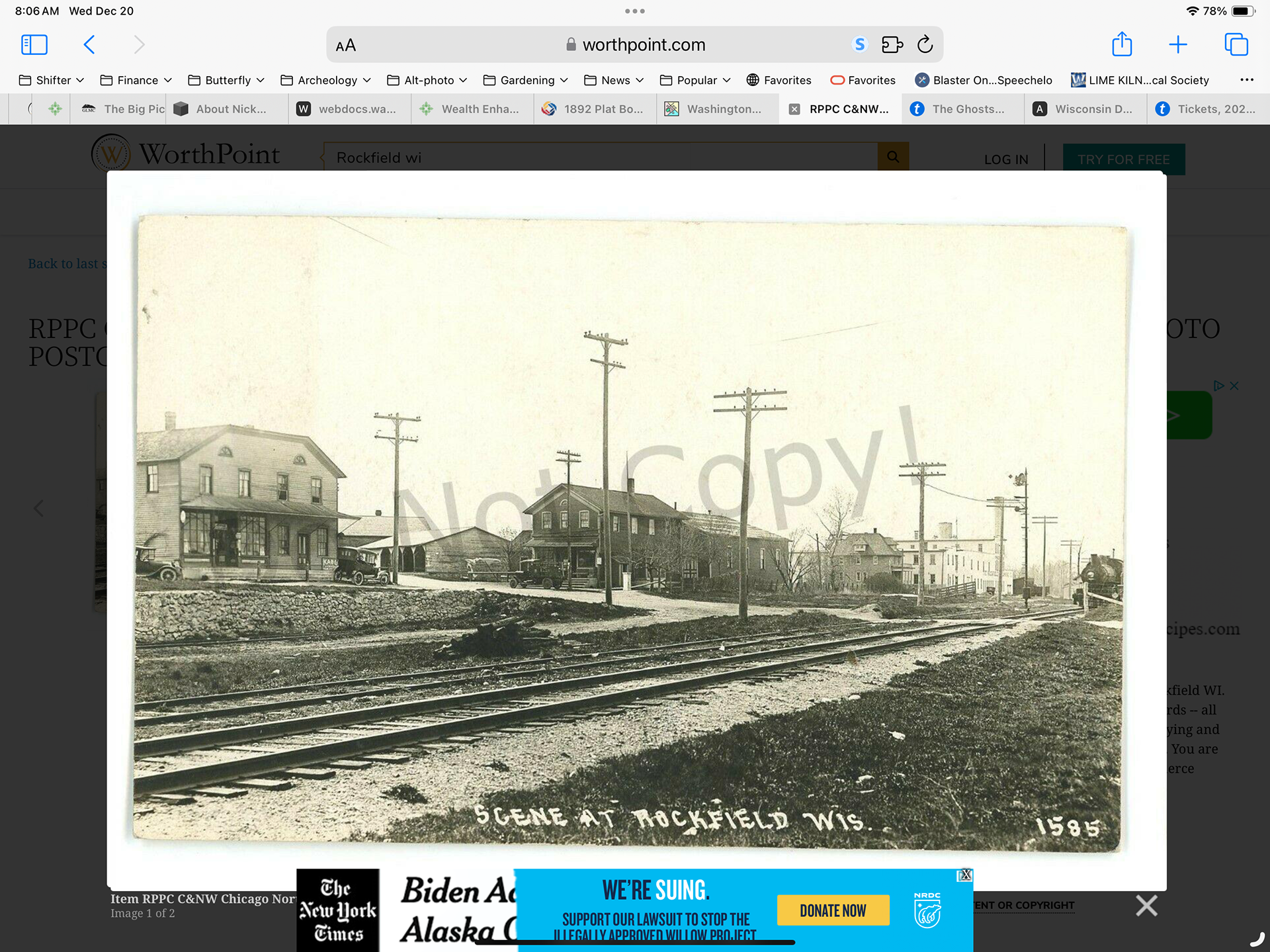The height and width of the screenshot is (952, 1270).
Task: Expand the Gardening bookmarks folder
Action: coord(526,80)
